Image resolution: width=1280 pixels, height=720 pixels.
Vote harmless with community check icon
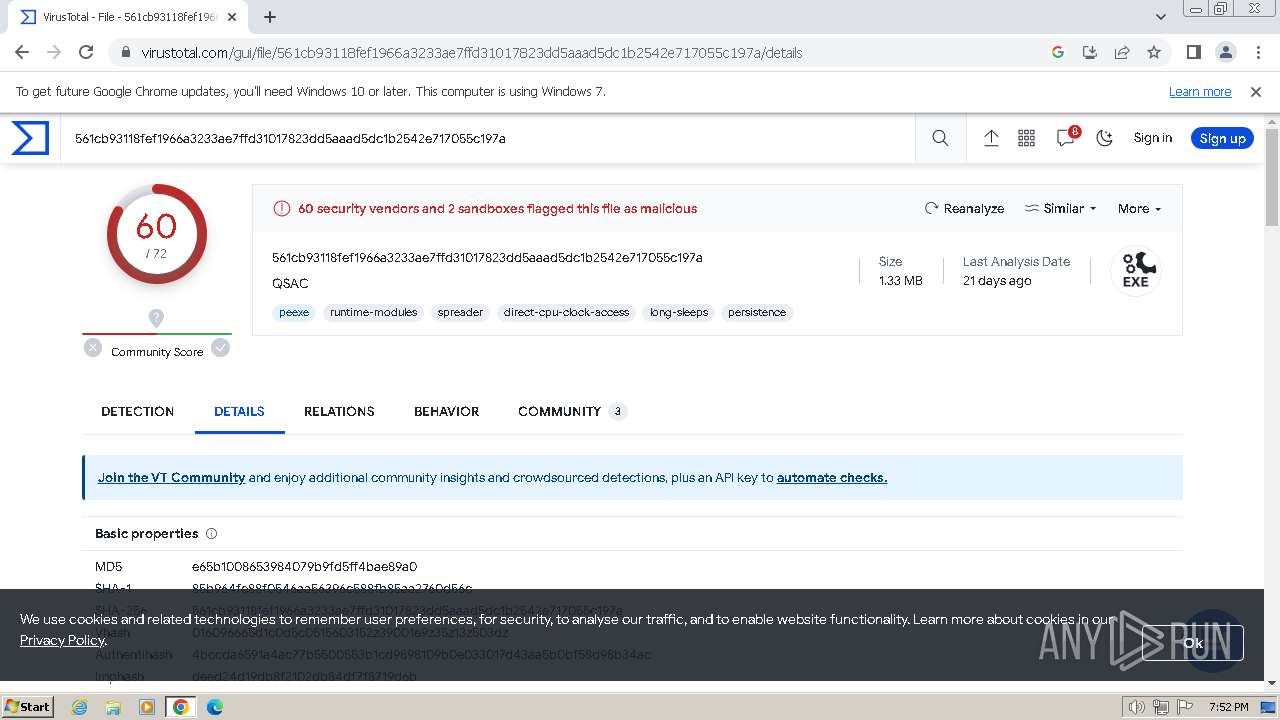coord(220,347)
